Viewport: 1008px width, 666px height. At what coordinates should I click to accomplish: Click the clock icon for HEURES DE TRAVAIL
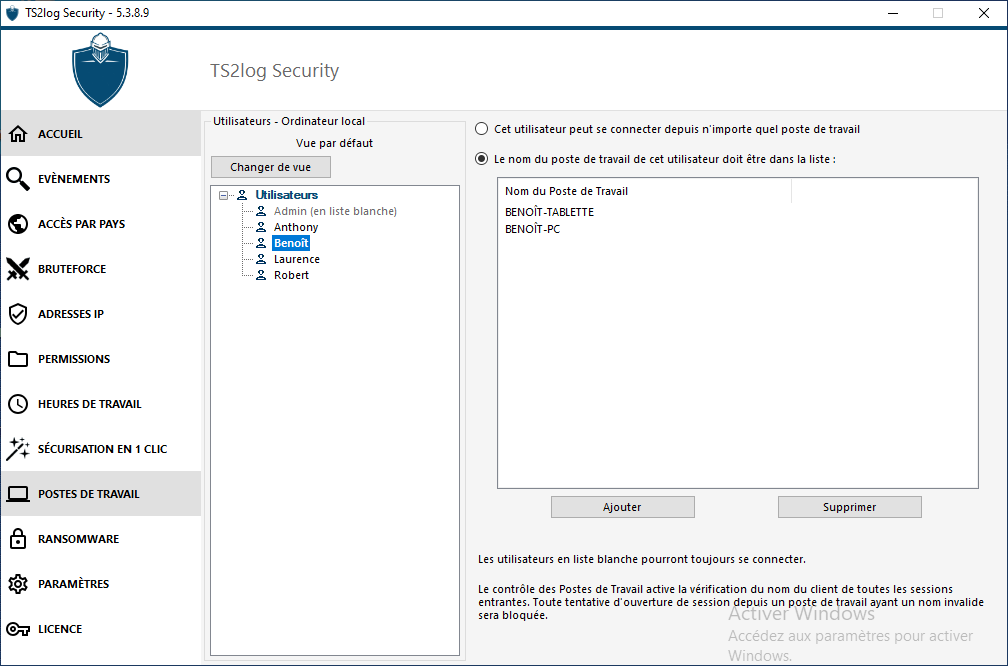tap(18, 404)
